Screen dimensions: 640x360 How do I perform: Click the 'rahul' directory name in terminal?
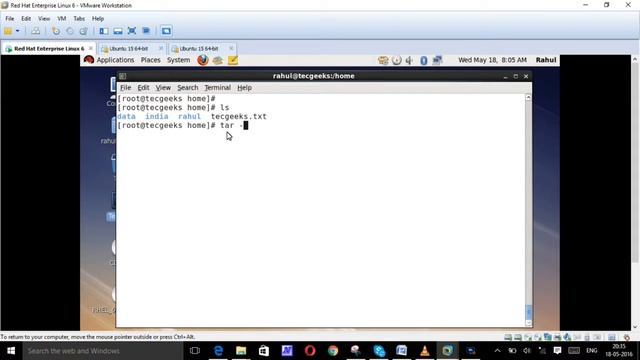(189, 117)
